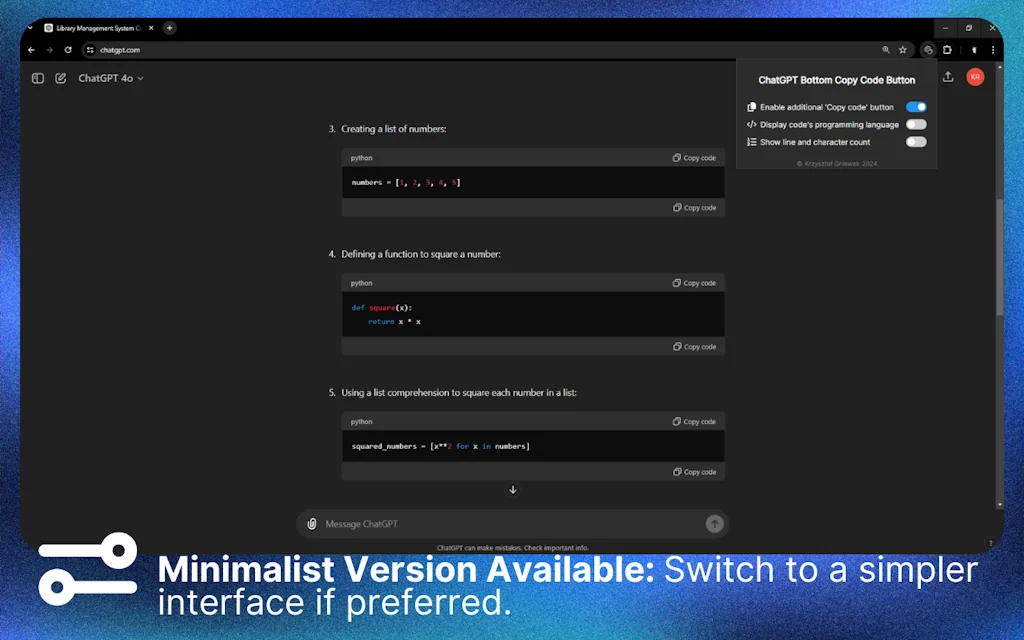Open the 'Check important info' link
Screen dimensions: 1024x640
[556, 548]
